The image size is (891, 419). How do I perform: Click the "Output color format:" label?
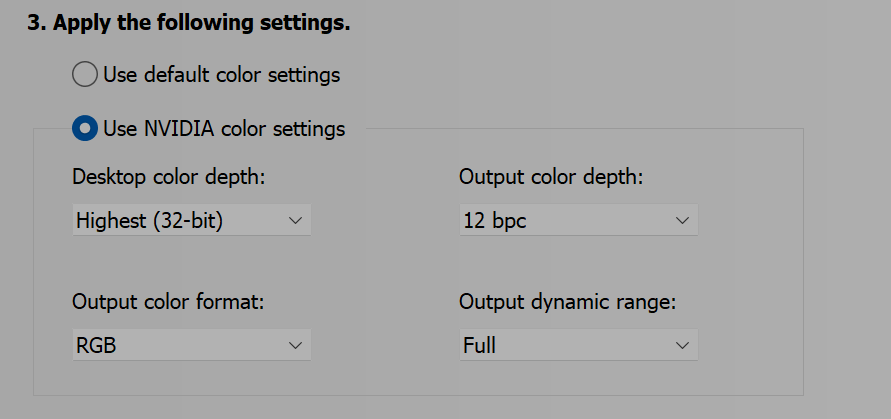168,301
